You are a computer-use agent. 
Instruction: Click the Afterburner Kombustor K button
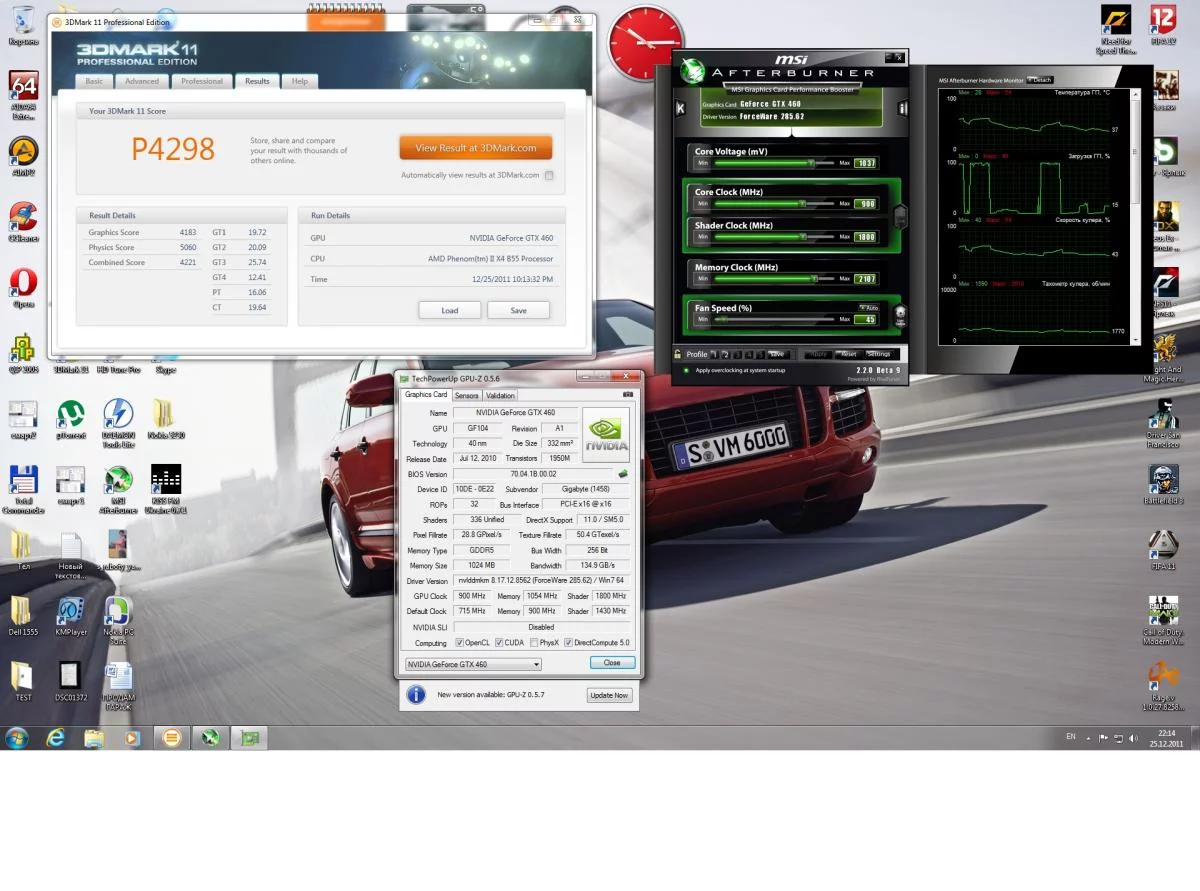click(681, 108)
